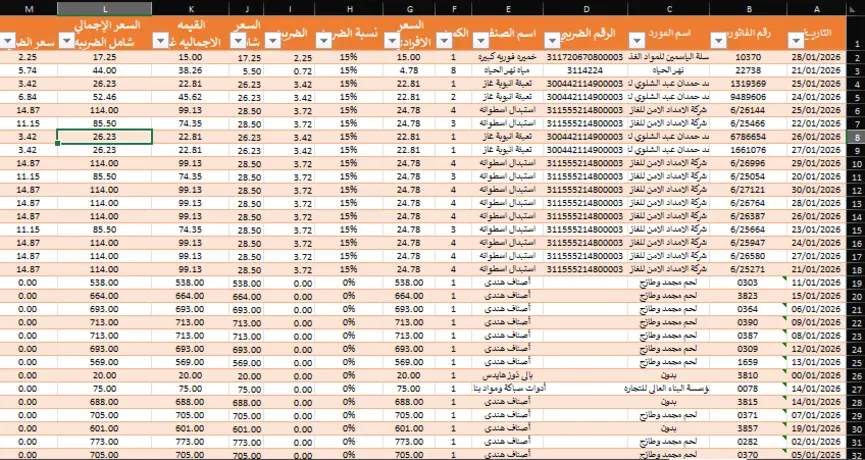
Task: Open the filter dropdown in column F header
Action: click(x=444, y=41)
